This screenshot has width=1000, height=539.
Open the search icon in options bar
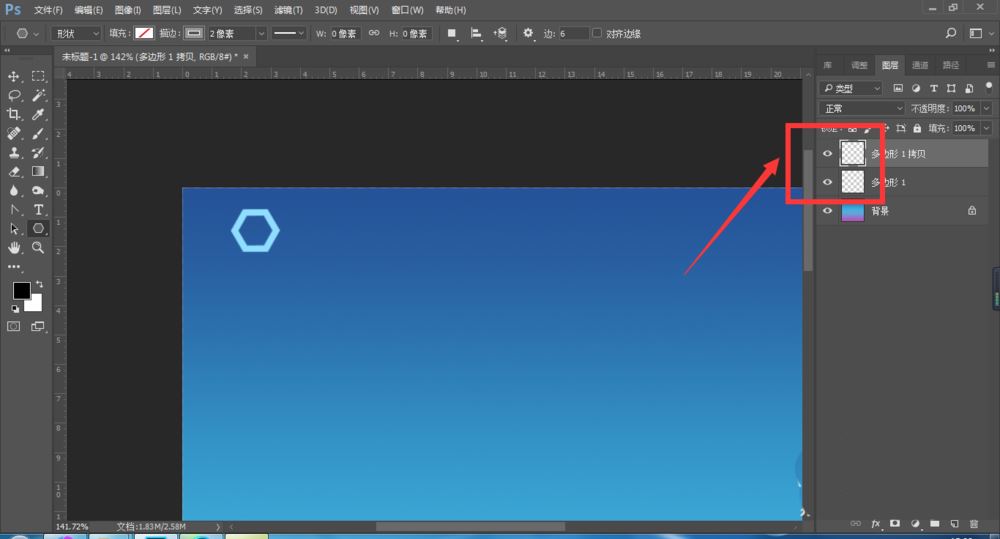951,33
